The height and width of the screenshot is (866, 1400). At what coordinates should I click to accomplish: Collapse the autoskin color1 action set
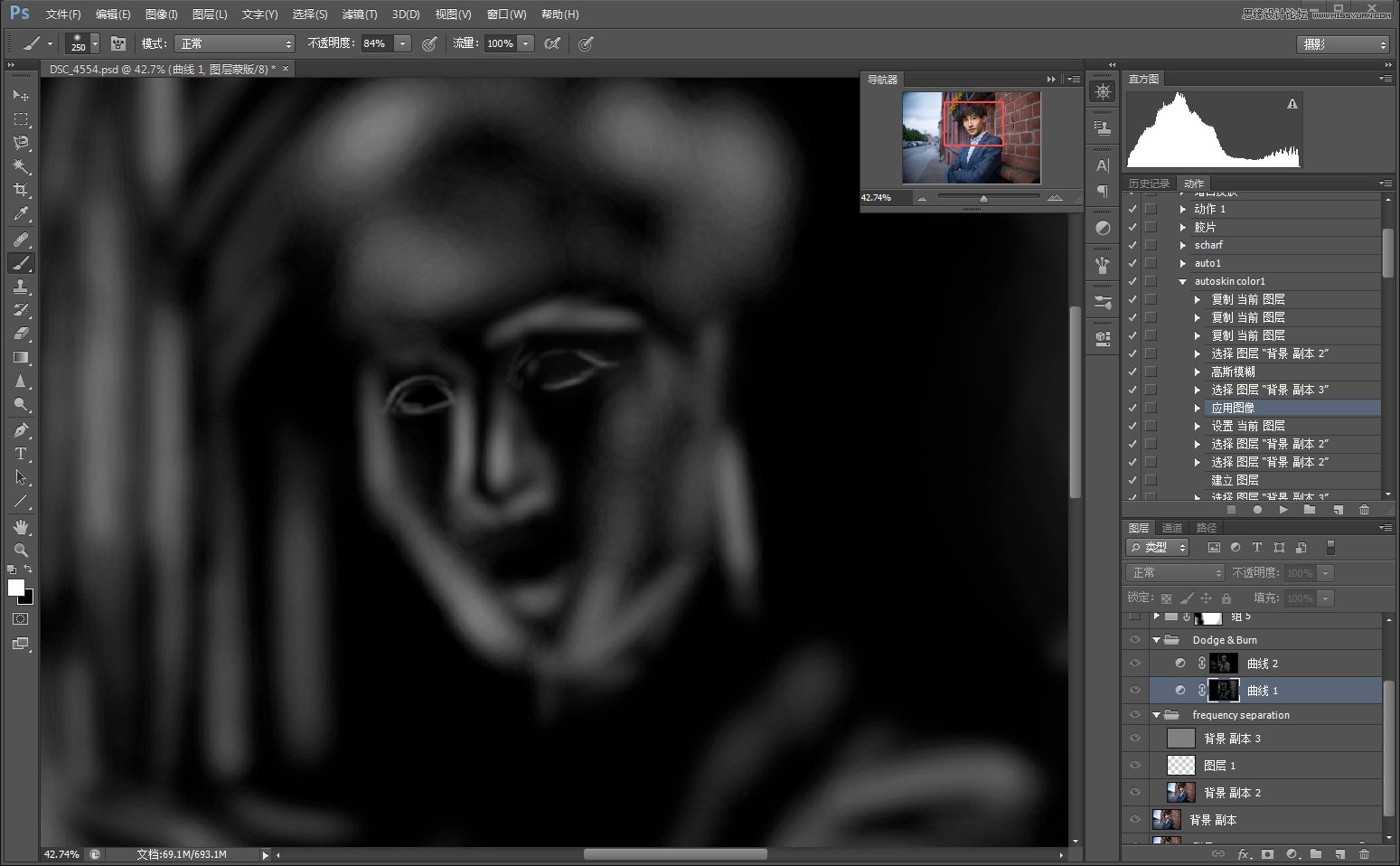click(1182, 281)
